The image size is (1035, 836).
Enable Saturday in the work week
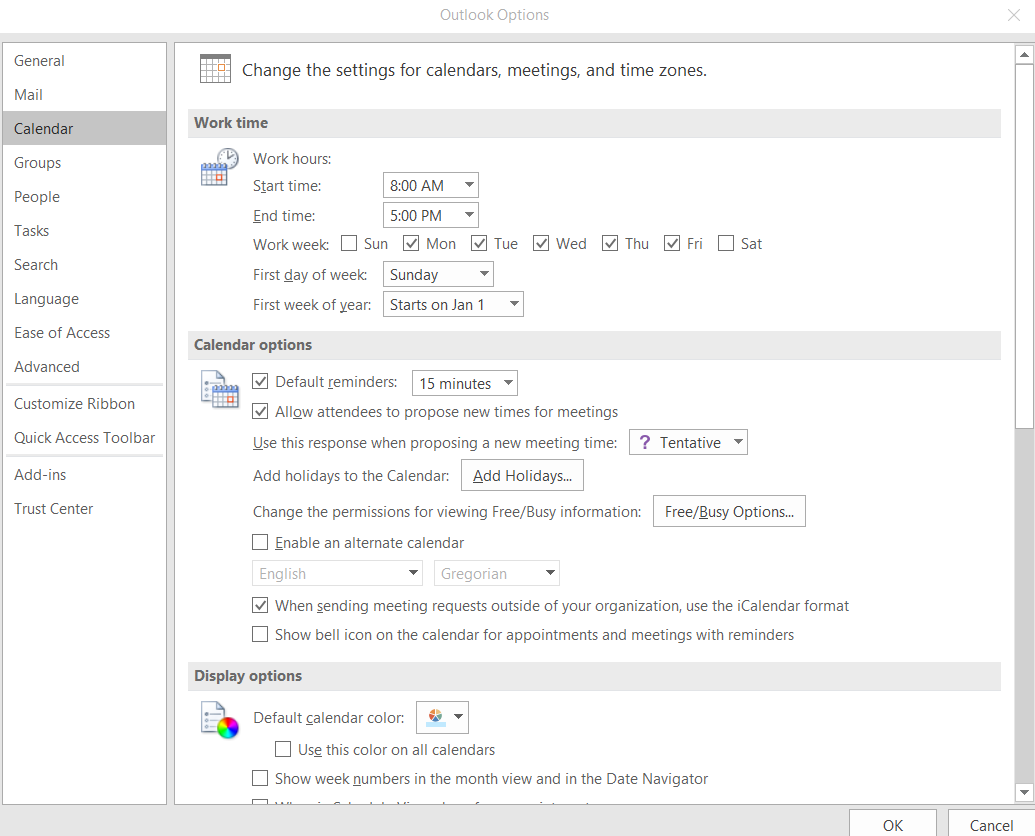point(725,242)
